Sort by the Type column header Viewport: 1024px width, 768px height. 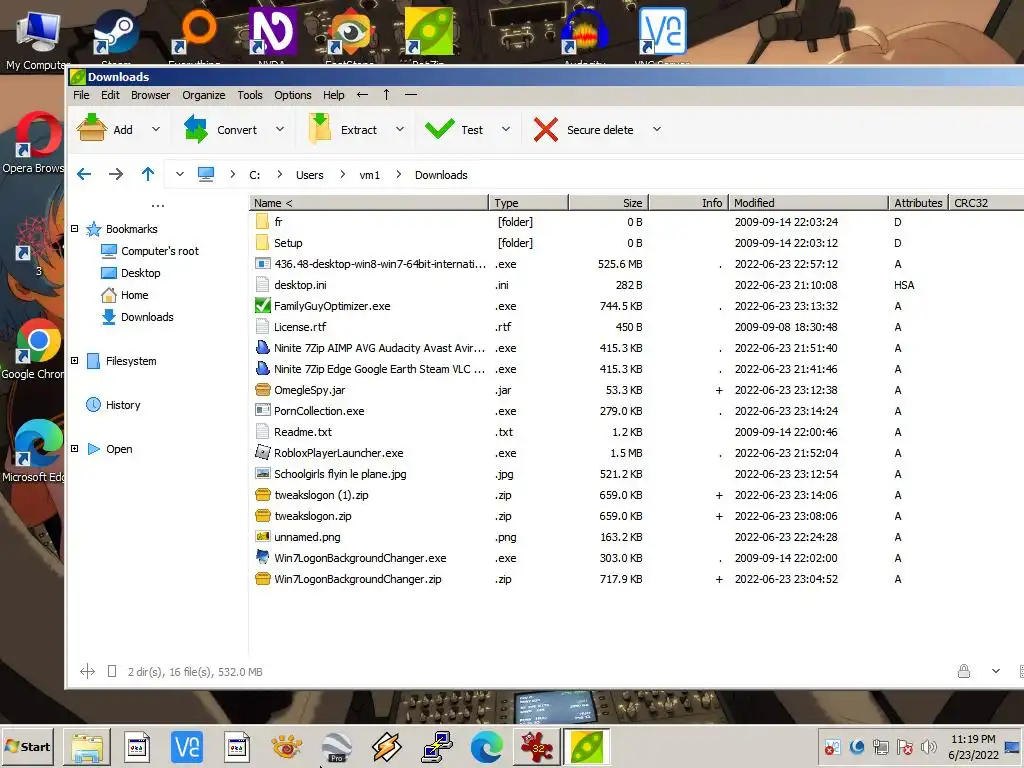528,202
